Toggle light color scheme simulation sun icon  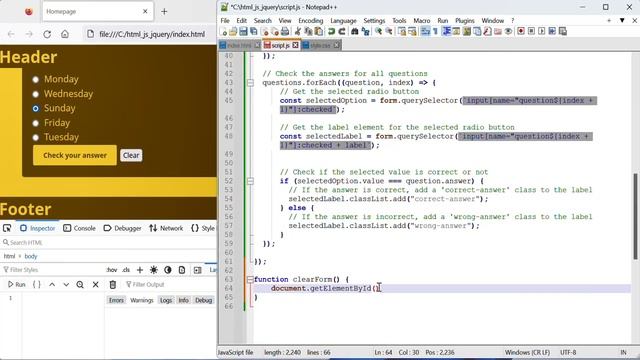153,270
